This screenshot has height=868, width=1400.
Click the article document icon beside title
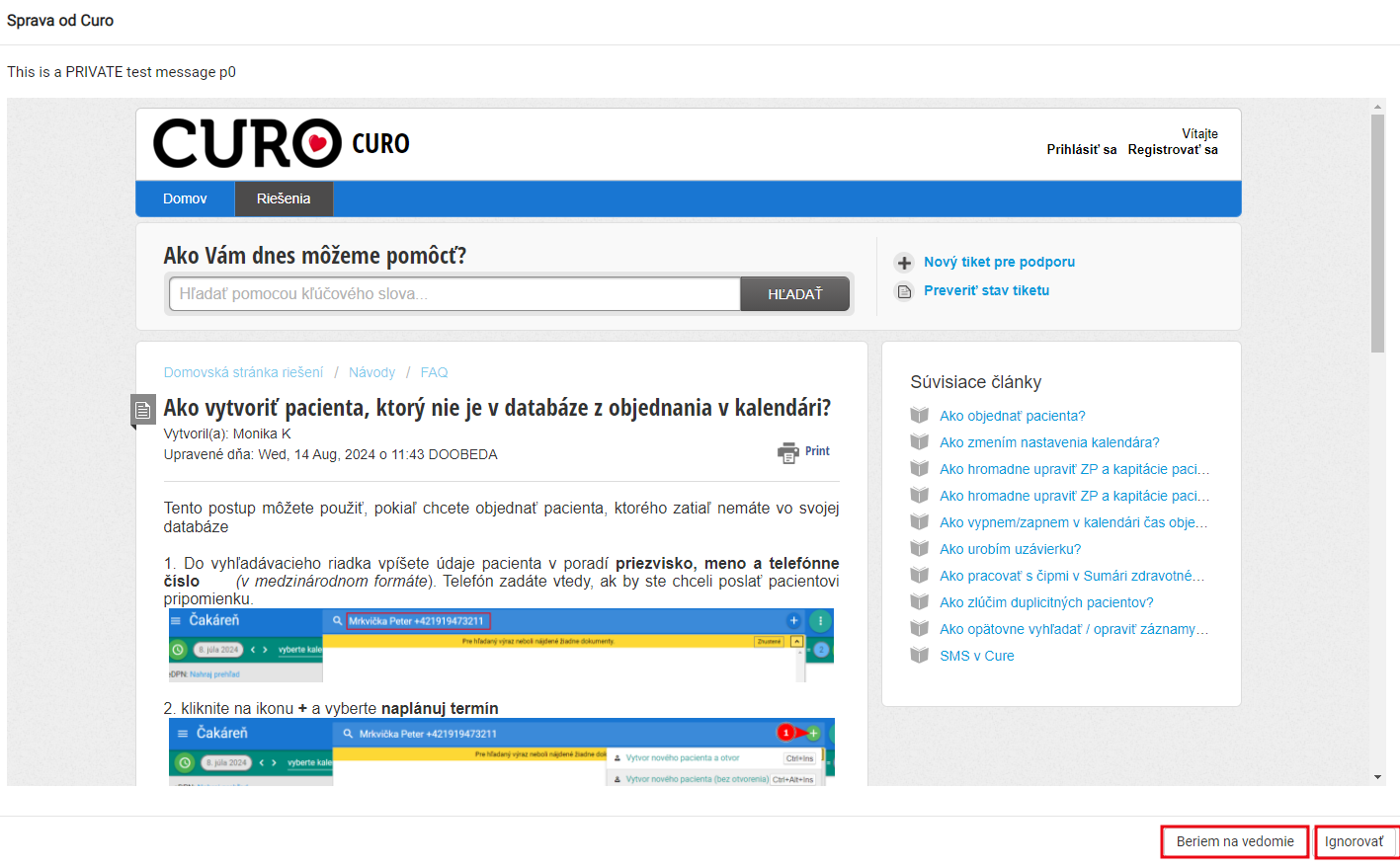tap(143, 409)
